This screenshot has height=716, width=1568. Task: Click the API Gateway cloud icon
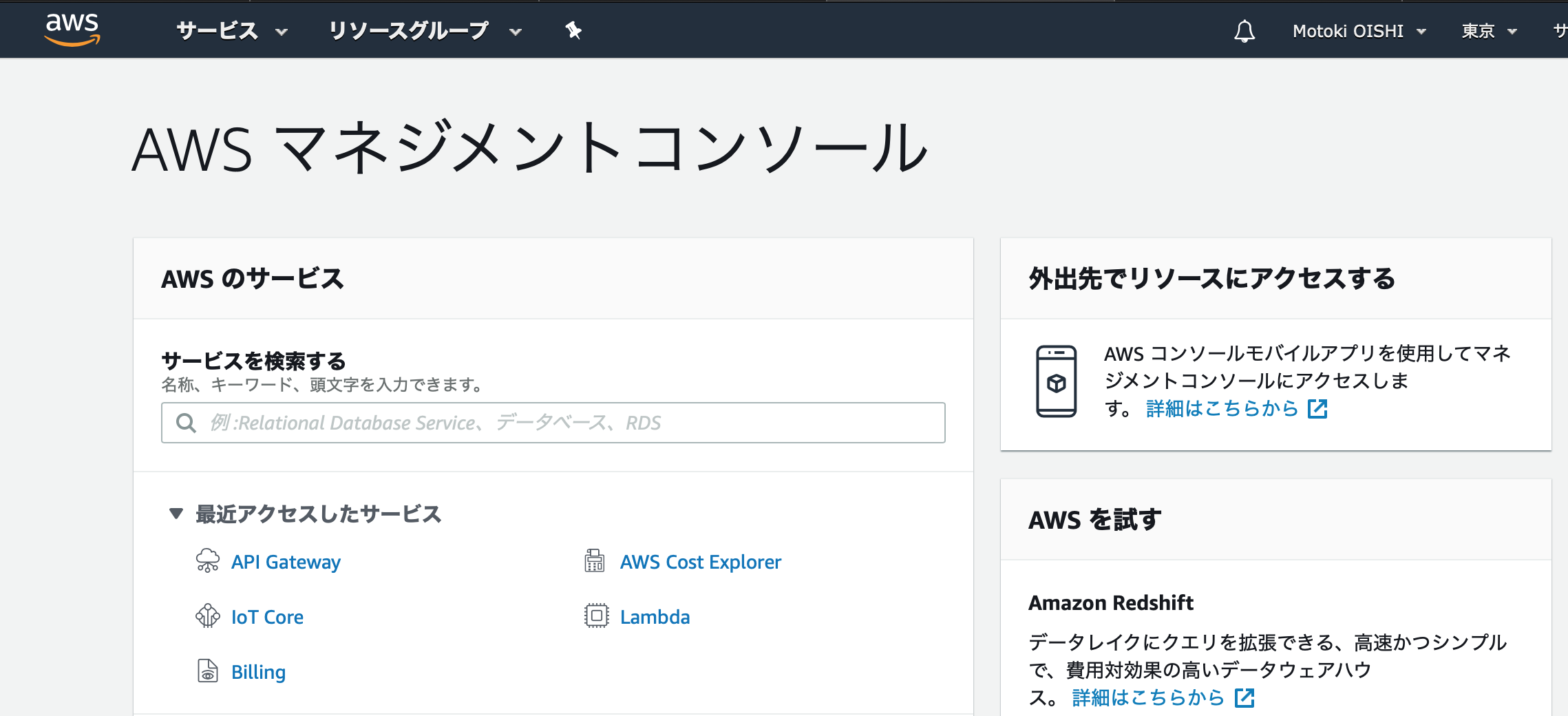[x=208, y=560]
